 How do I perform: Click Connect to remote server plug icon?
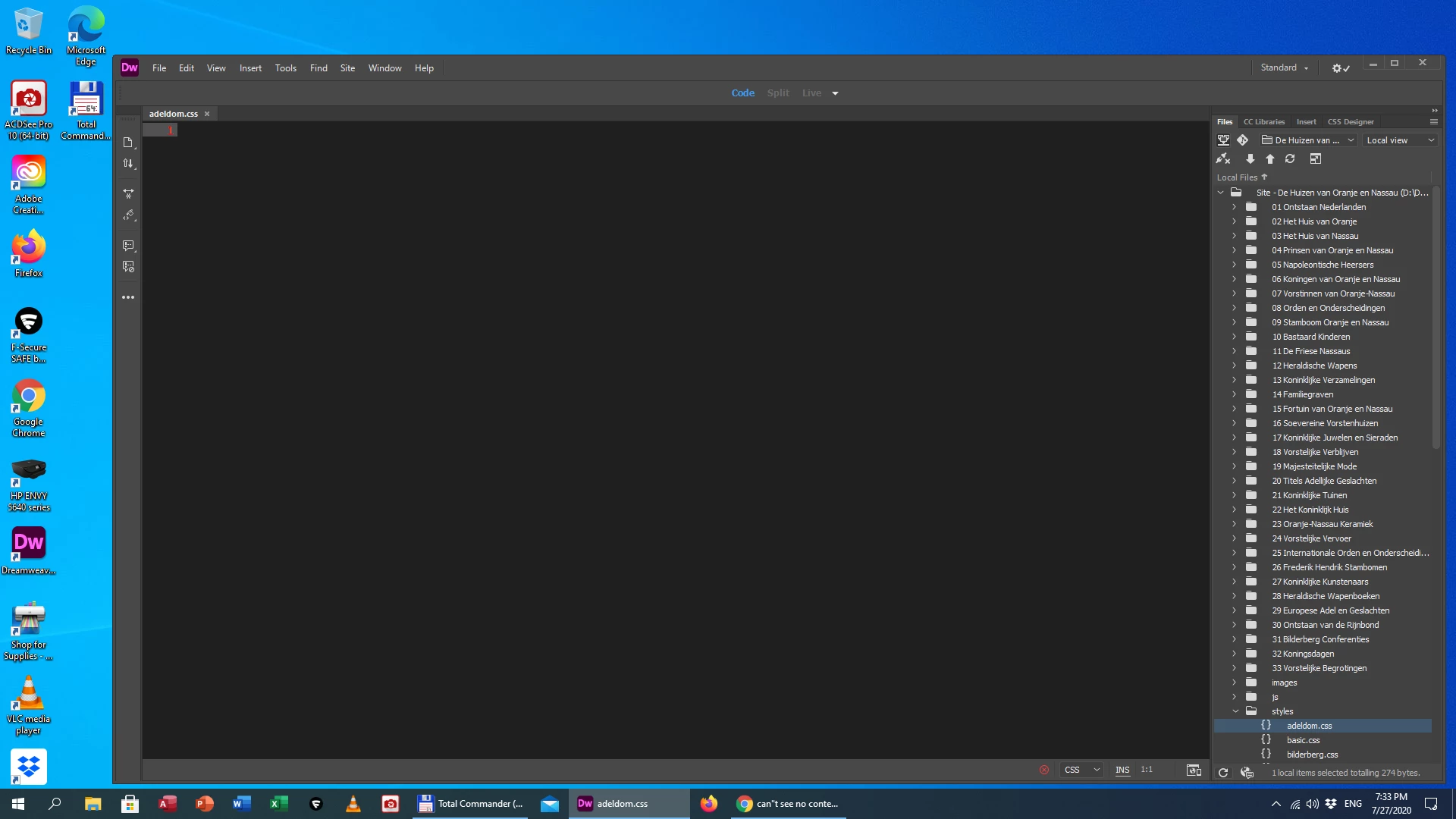[x=1223, y=159]
